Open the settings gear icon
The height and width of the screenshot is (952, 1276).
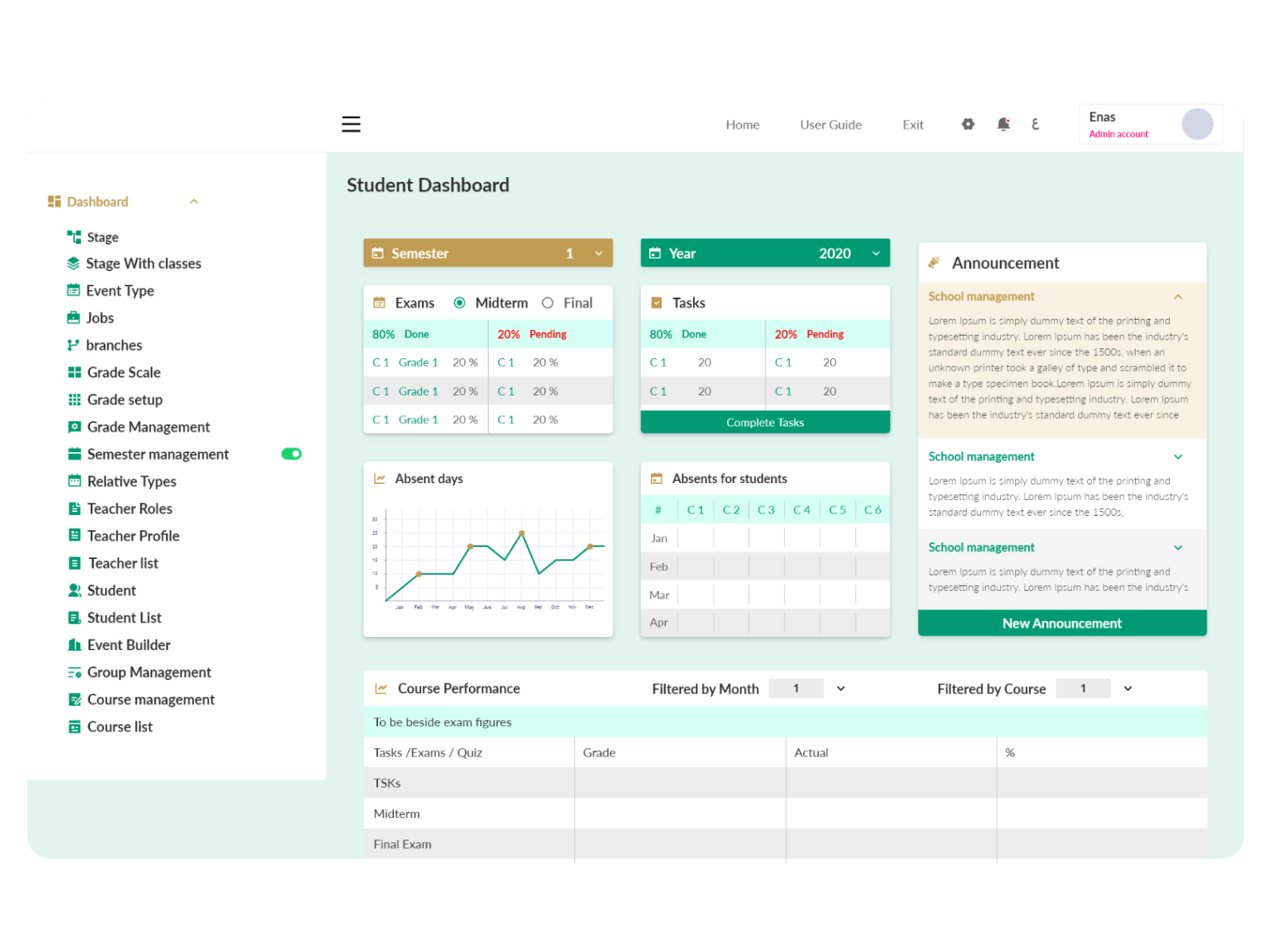pos(967,124)
